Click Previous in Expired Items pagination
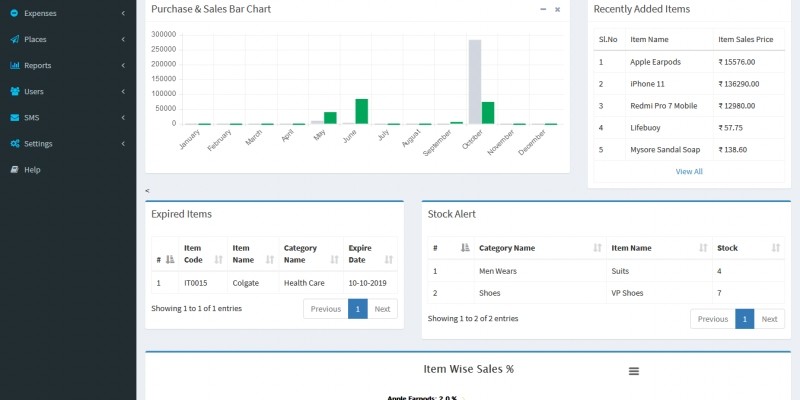Screen dimensions: 800x400 click(326, 309)
